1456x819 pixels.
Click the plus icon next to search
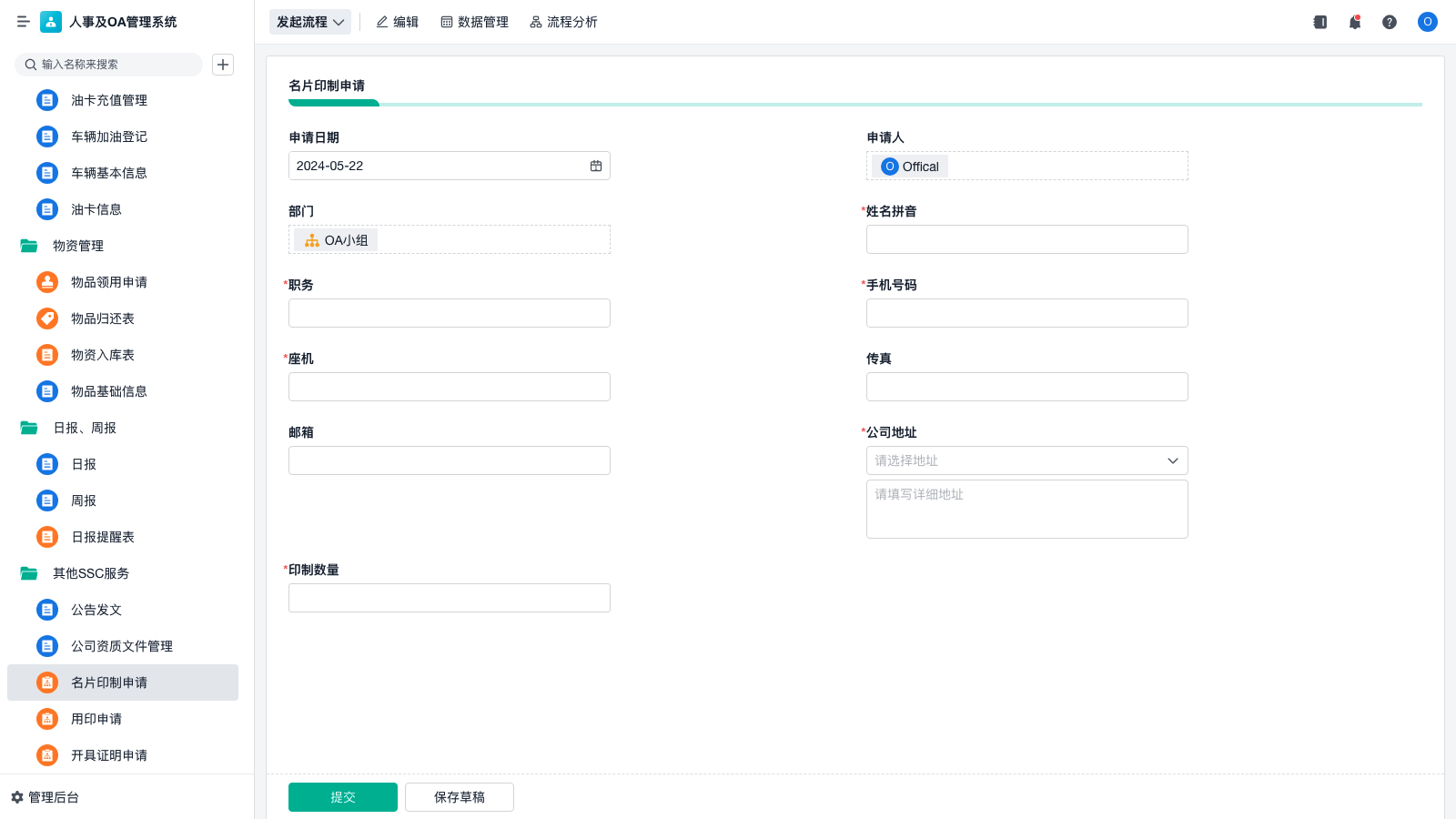click(223, 65)
